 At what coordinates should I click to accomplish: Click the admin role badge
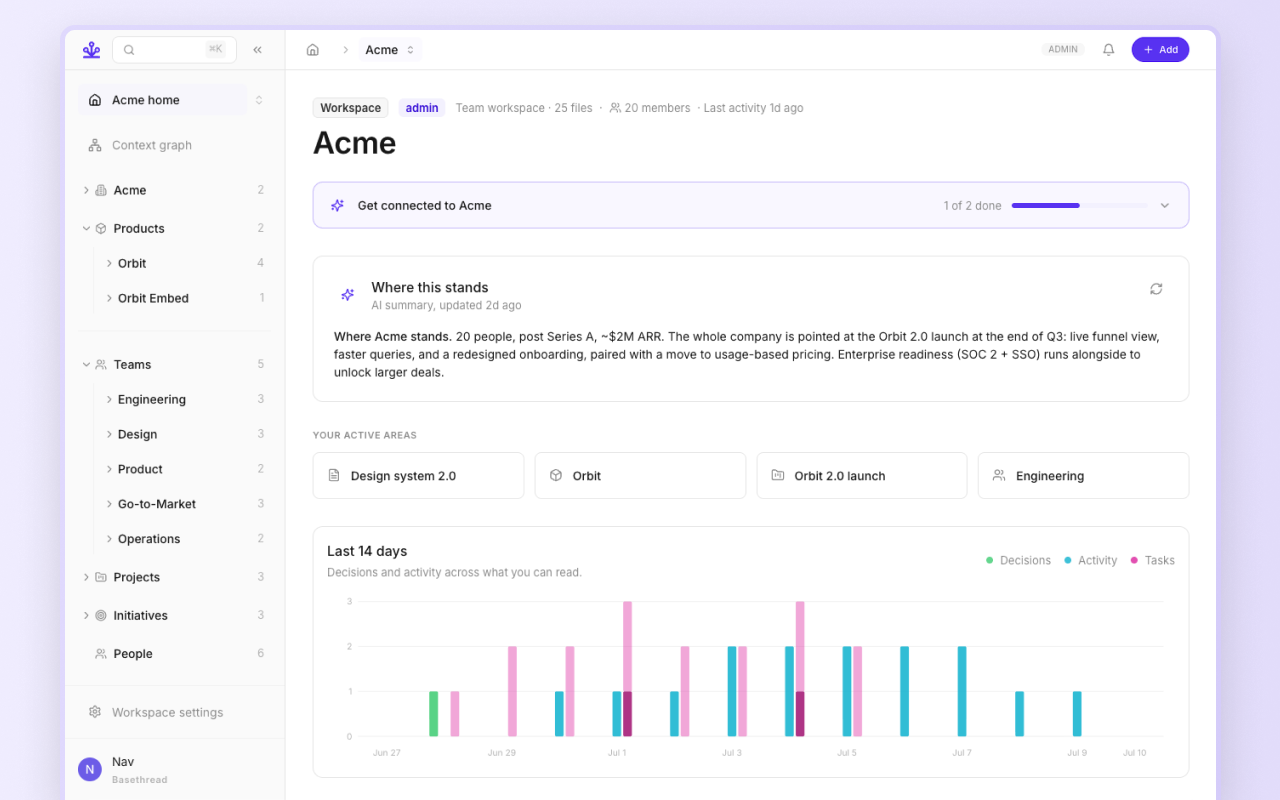coord(422,108)
